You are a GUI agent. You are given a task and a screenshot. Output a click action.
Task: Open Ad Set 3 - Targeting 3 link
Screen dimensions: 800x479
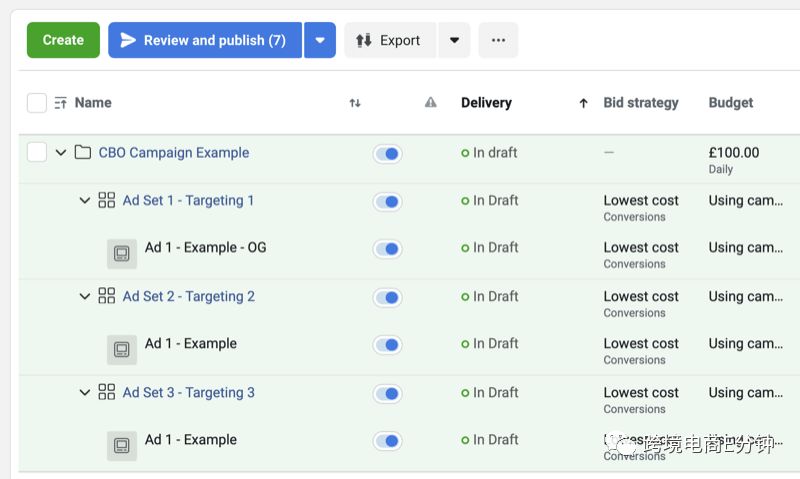[x=189, y=392]
